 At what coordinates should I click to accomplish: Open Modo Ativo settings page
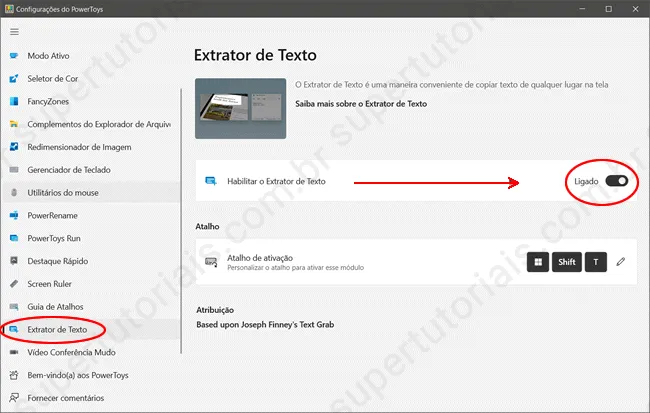[48, 56]
